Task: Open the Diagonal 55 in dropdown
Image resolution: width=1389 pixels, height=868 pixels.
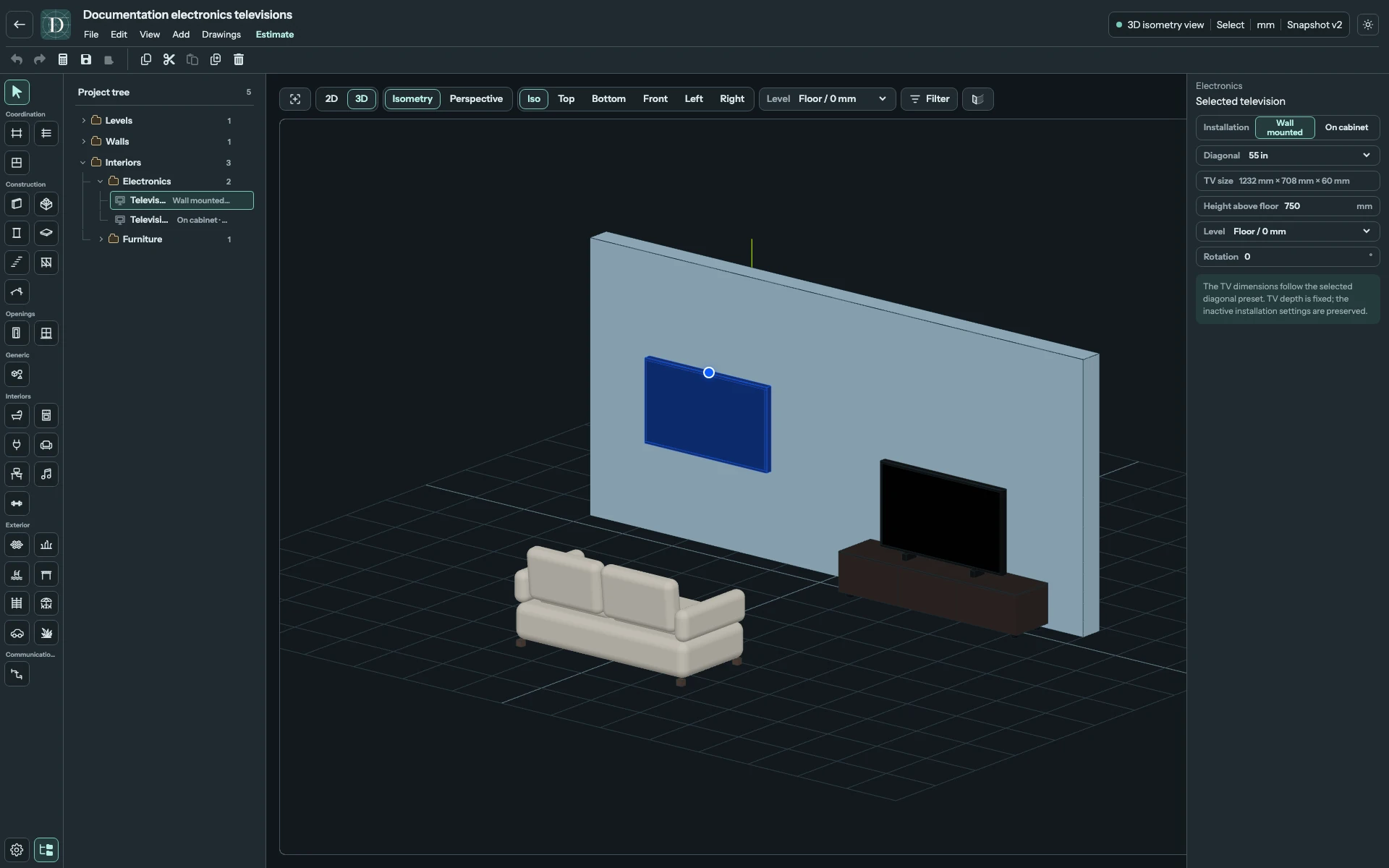Action: click(1288, 156)
